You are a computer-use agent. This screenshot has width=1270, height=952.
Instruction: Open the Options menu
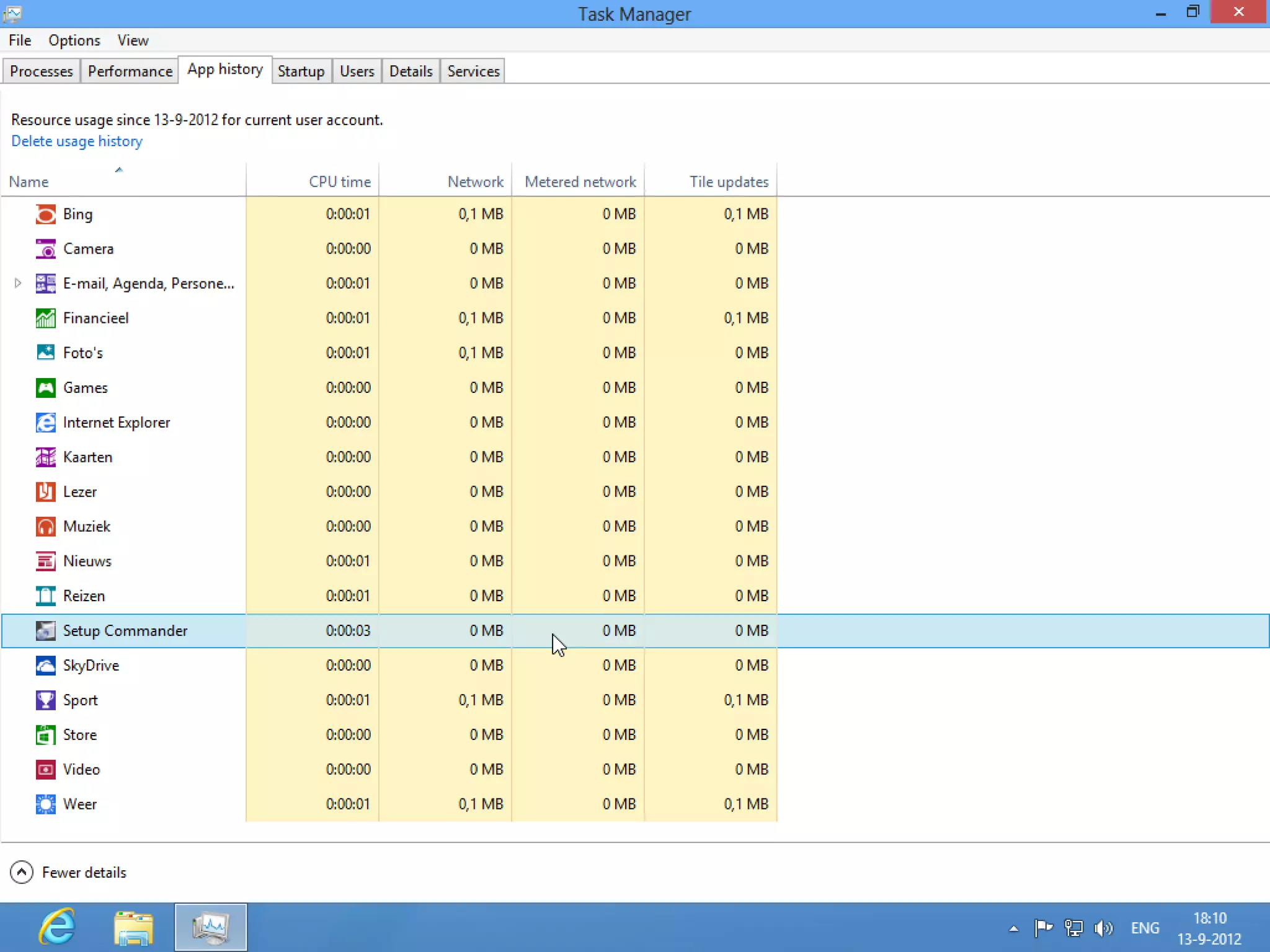point(74,40)
